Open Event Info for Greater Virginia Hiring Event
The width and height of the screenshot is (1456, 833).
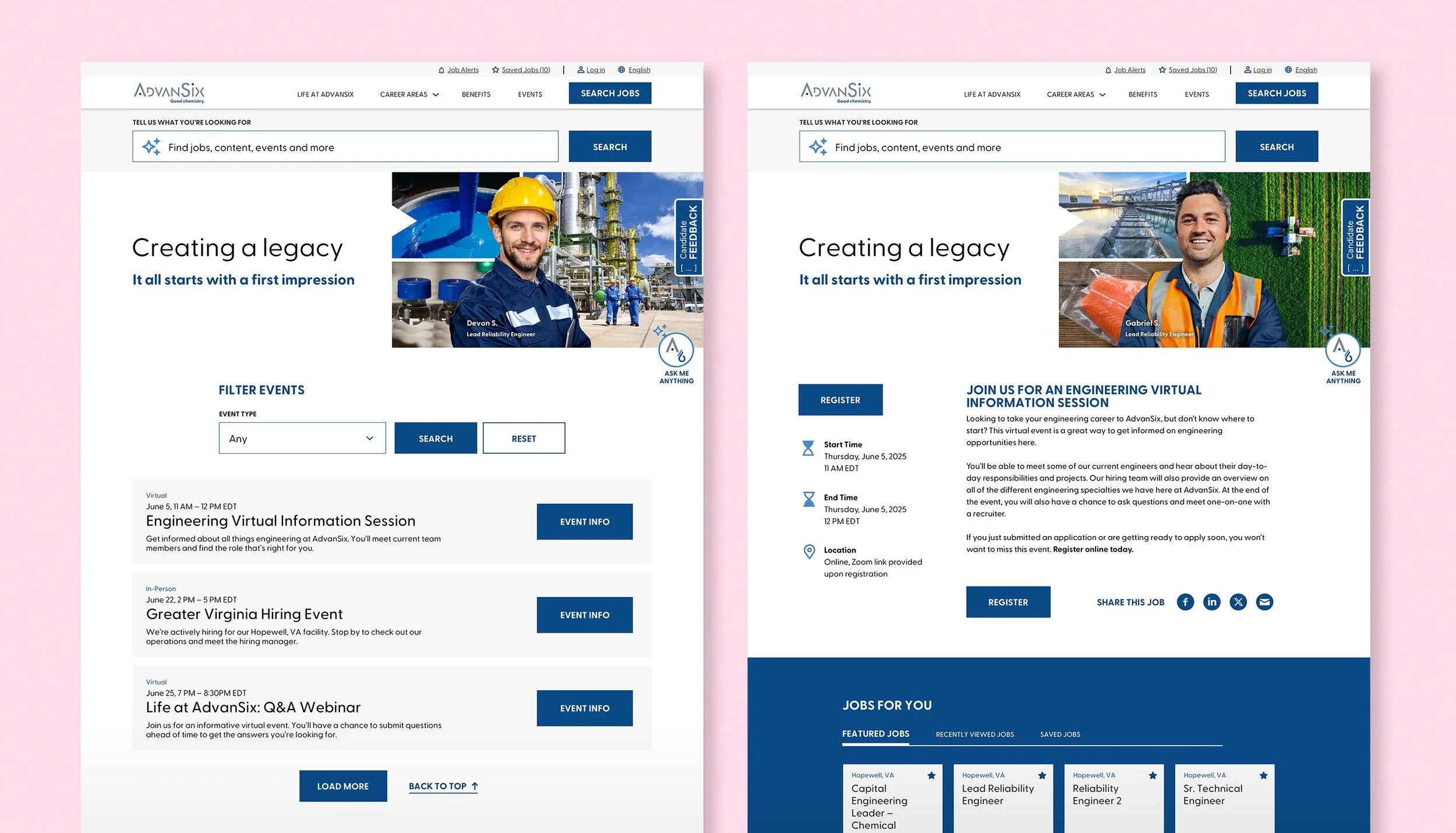[x=584, y=615]
